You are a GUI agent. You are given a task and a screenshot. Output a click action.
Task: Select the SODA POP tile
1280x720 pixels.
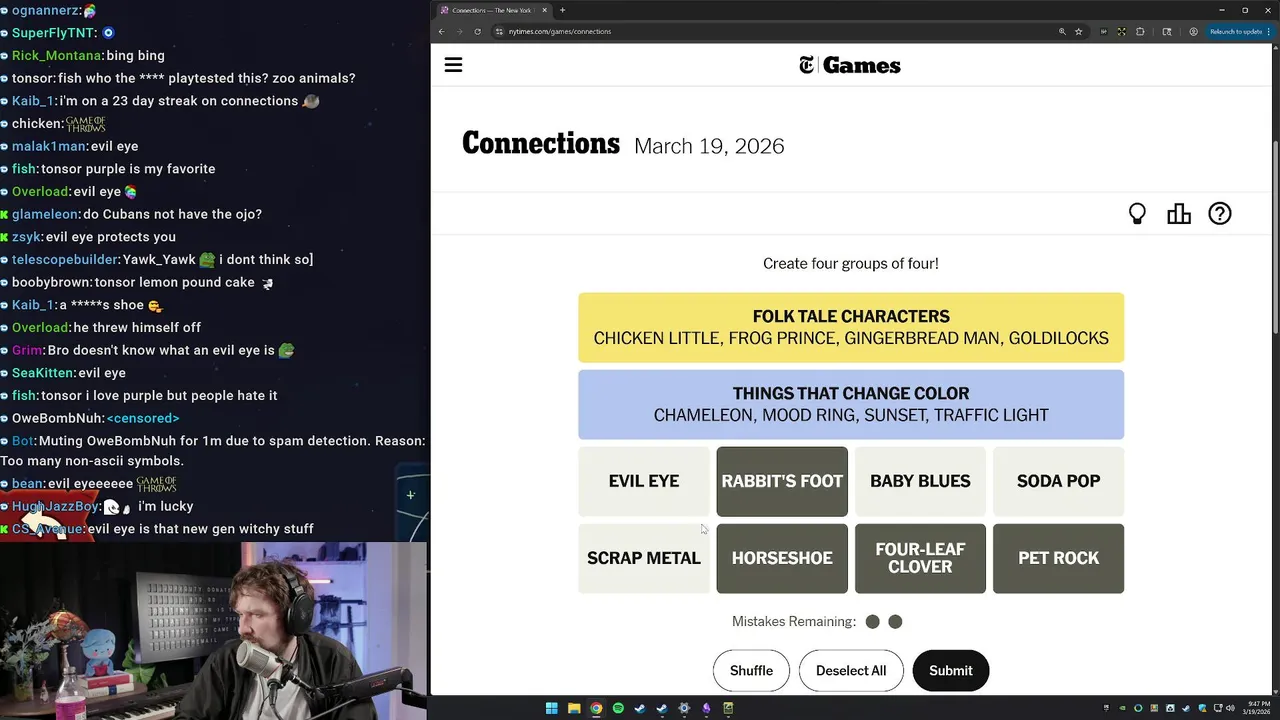click(1058, 481)
